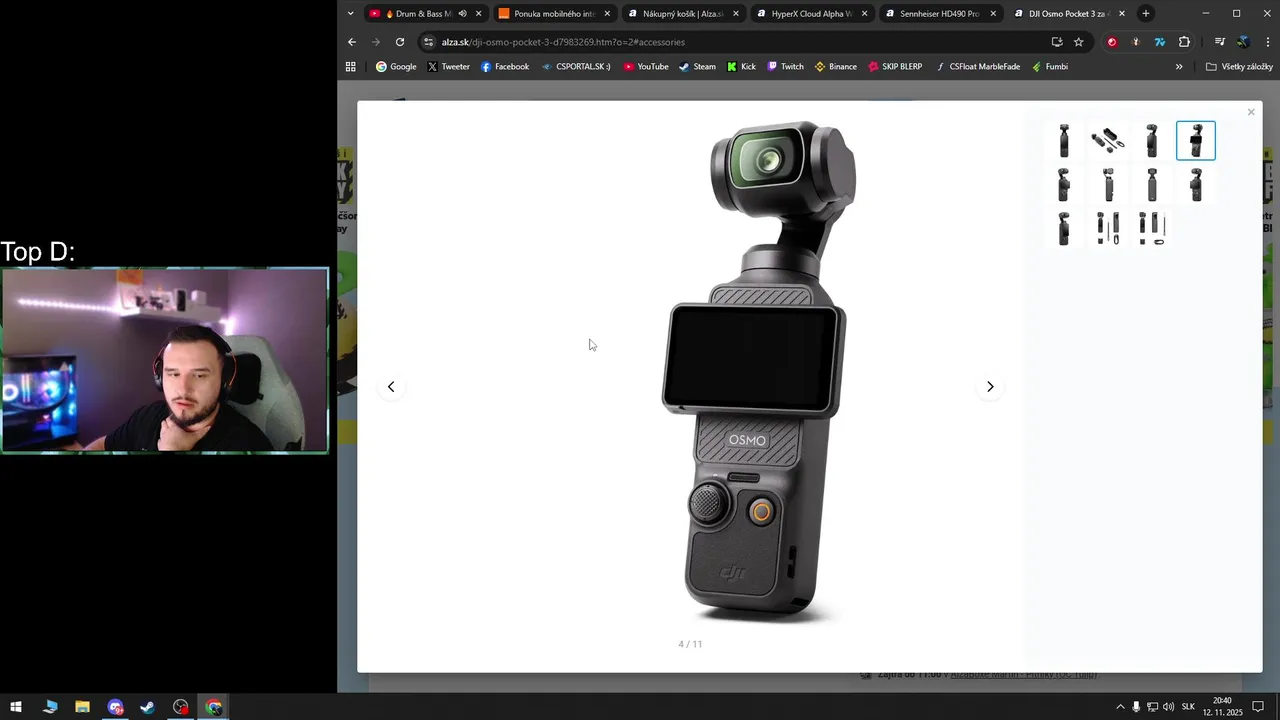This screenshot has width=1280, height=720.
Task: Open the microphone tray icon
Action: (1136, 707)
